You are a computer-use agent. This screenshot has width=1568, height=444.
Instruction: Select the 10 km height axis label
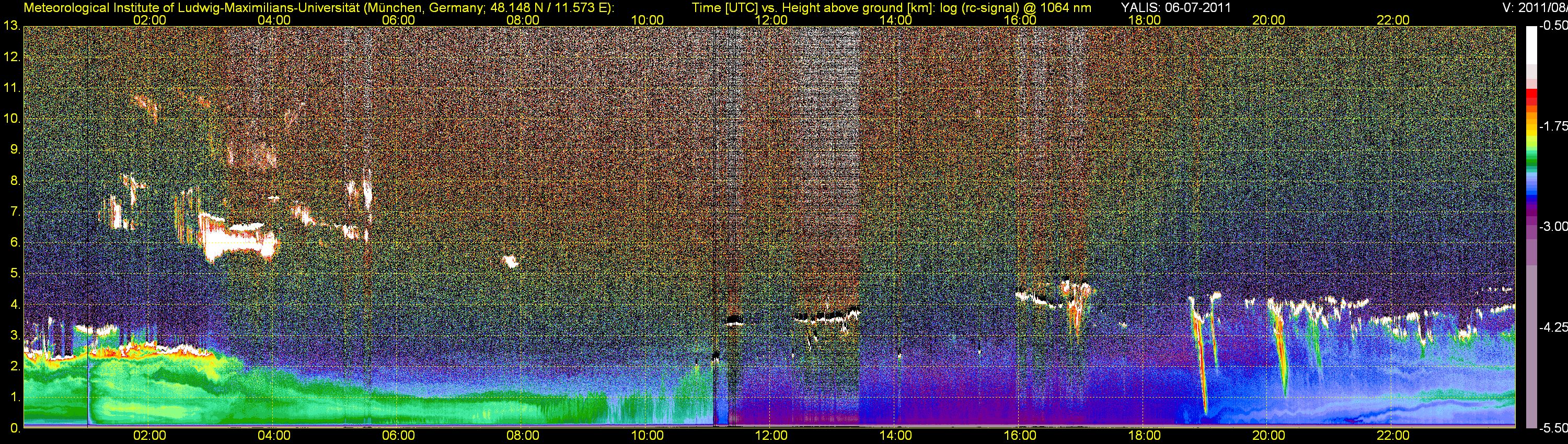[11, 119]
